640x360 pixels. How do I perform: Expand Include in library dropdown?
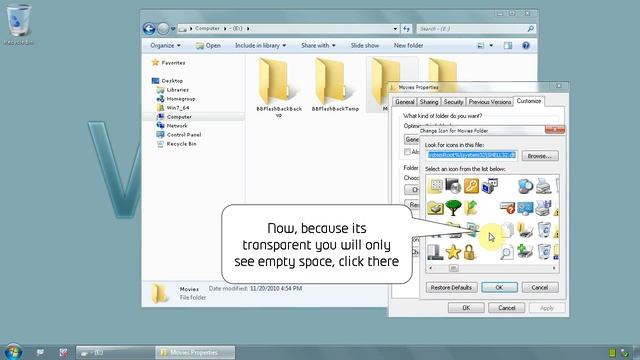point(260,45)
